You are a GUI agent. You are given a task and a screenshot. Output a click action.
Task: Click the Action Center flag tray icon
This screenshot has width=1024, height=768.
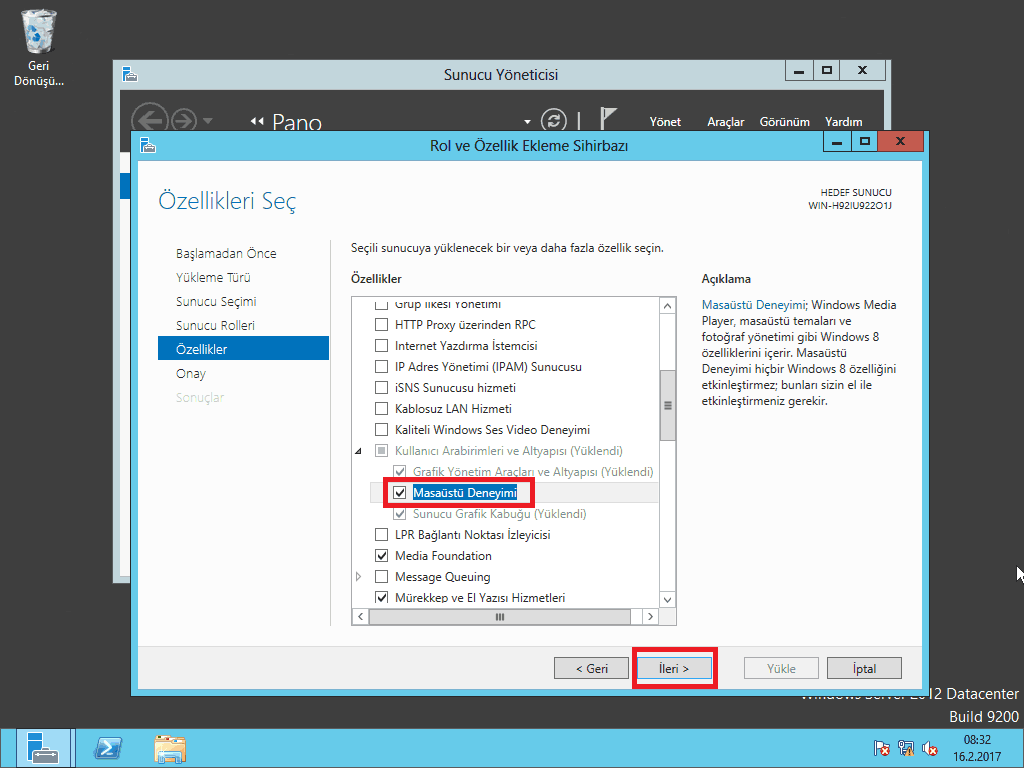coord(881,748)
